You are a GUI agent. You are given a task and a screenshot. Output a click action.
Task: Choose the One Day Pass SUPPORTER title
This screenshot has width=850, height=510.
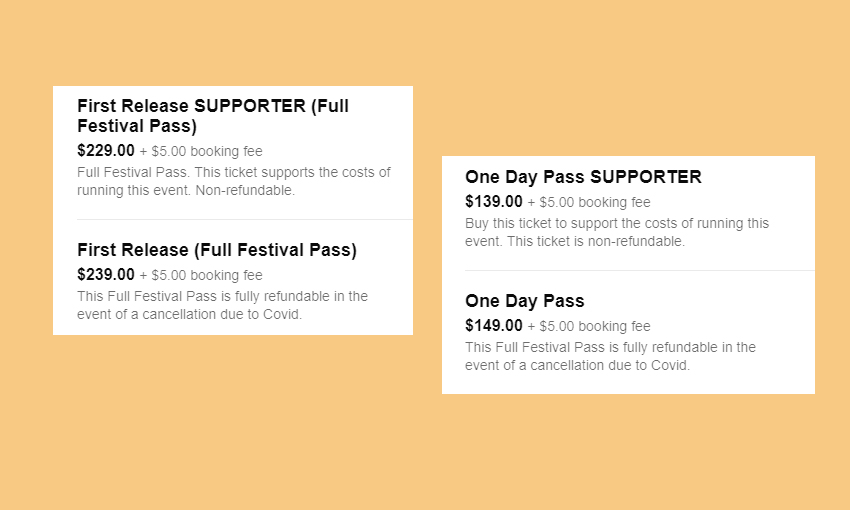pos(583,177)
